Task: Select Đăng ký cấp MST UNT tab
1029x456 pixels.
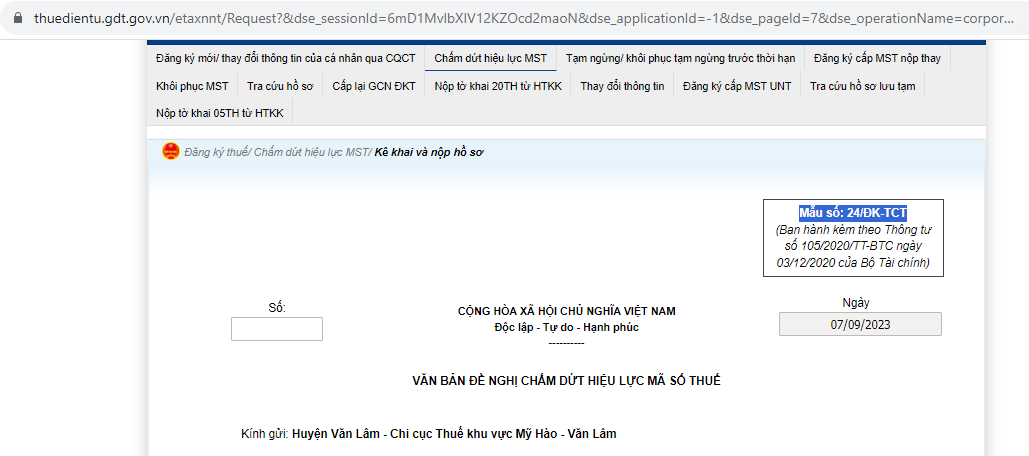Action: click(x=736, y=85)
